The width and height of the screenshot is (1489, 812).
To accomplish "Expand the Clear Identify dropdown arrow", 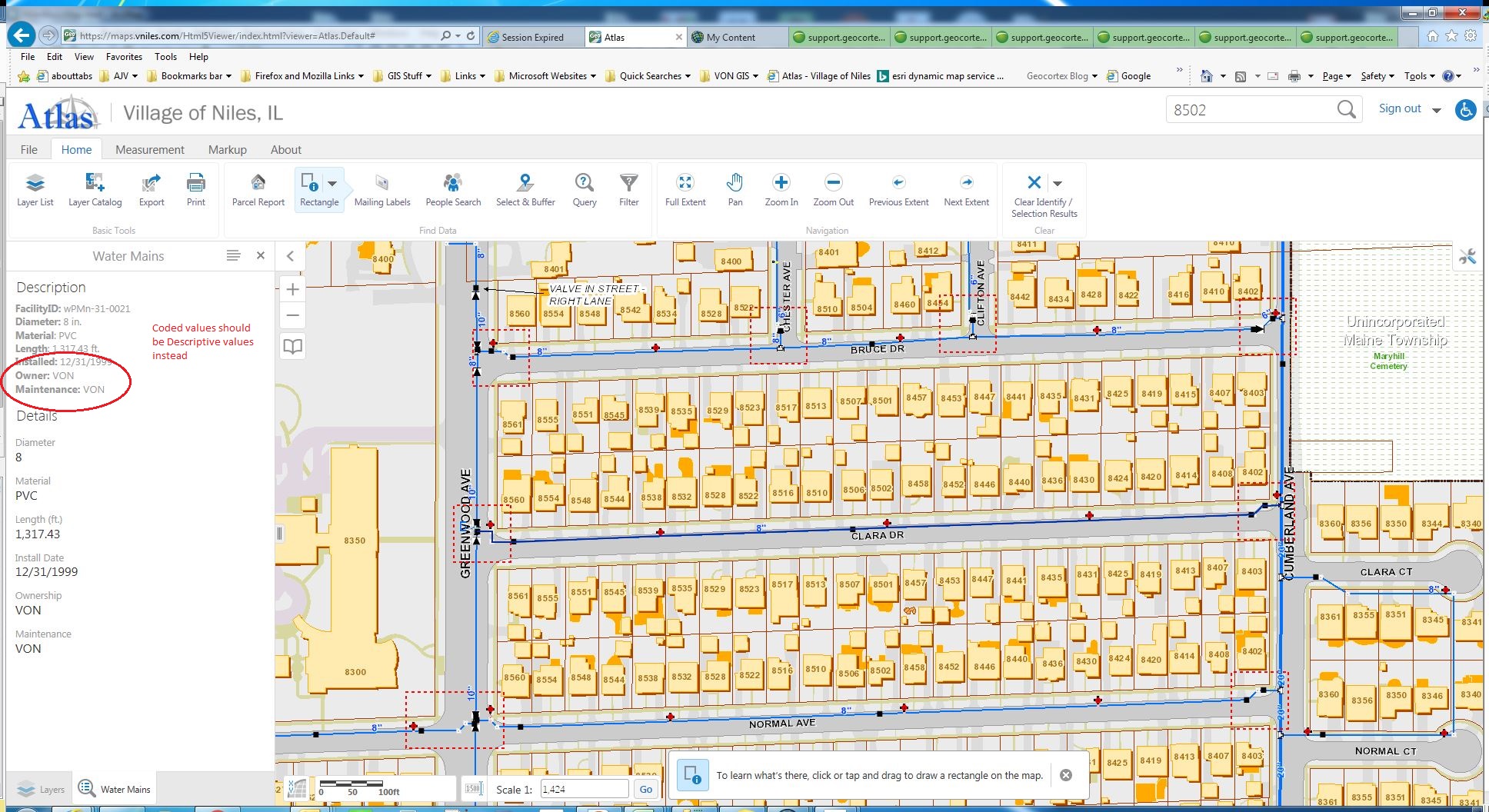I will 1058,184.
